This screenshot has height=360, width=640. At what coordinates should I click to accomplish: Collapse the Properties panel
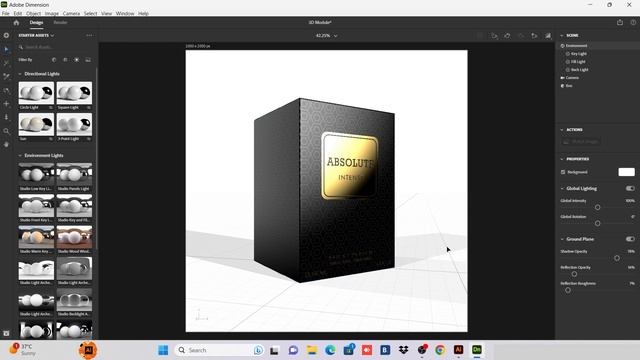click(x=562, y=159)
